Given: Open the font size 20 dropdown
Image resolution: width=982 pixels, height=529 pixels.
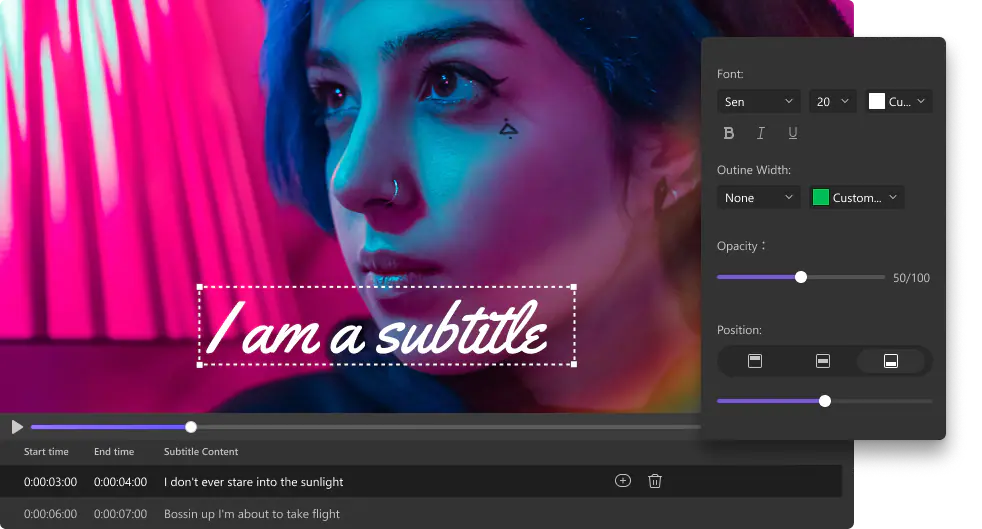Looking at the screenshot, I should [x=832, y=101].
